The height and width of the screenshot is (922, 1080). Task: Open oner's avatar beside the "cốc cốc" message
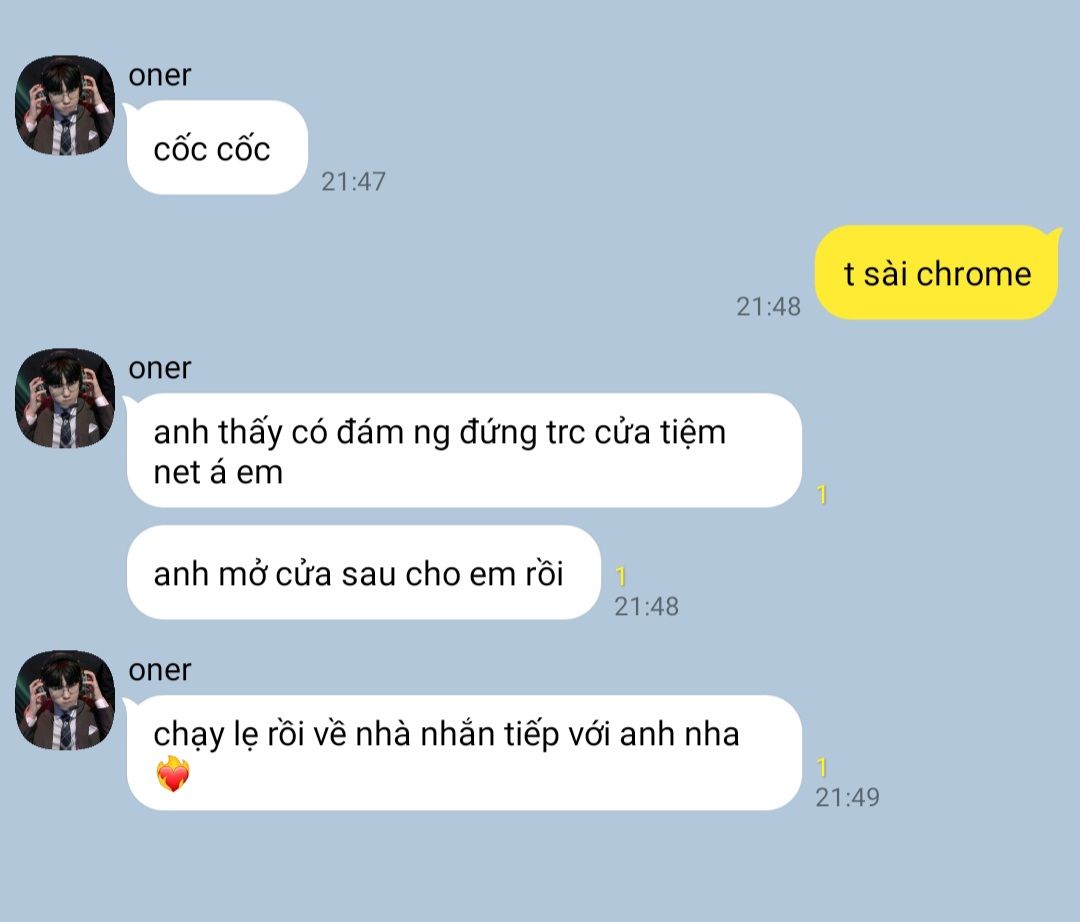[x=65, y=105]
